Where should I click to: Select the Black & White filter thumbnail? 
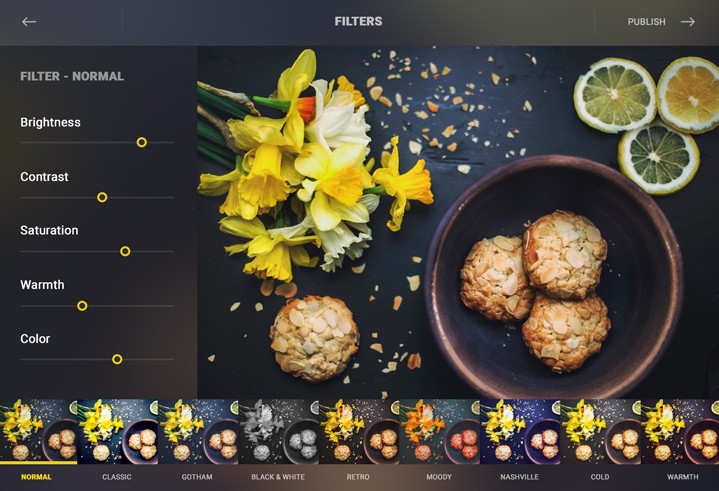click(x=279, y=431)
